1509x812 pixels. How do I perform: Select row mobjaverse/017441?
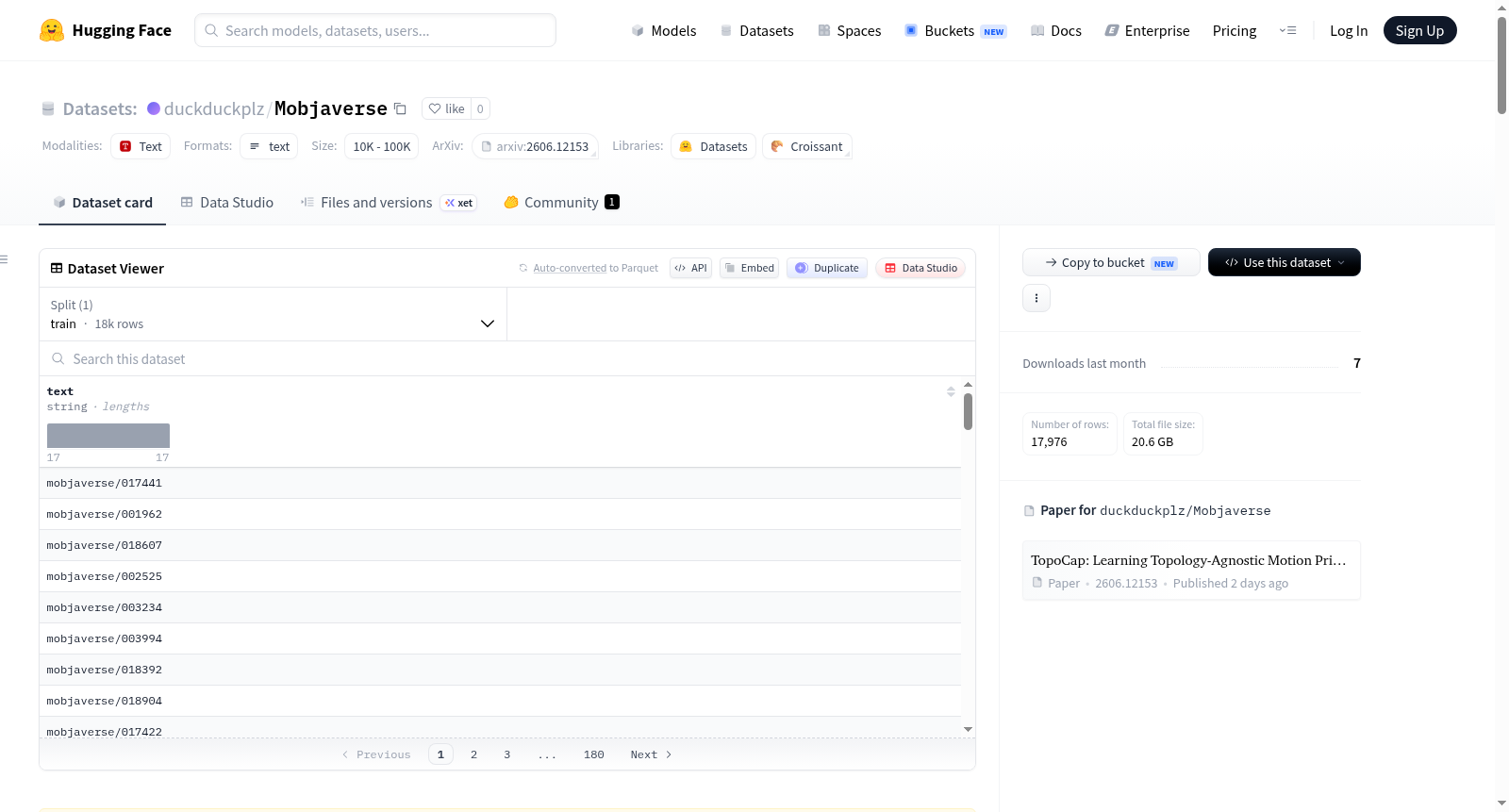tap(500, 483)
